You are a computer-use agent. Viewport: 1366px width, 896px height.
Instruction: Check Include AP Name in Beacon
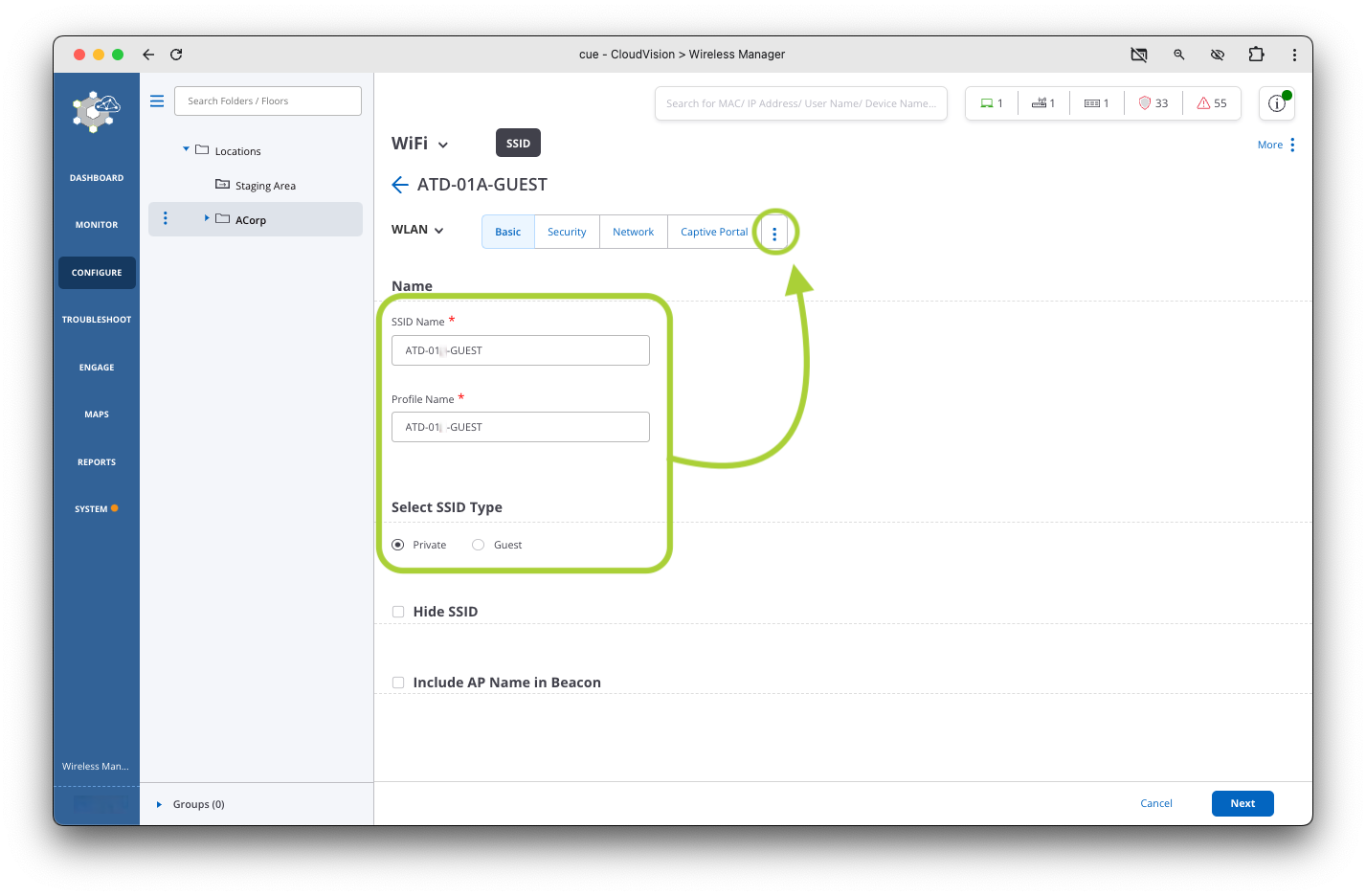[398, 683]
